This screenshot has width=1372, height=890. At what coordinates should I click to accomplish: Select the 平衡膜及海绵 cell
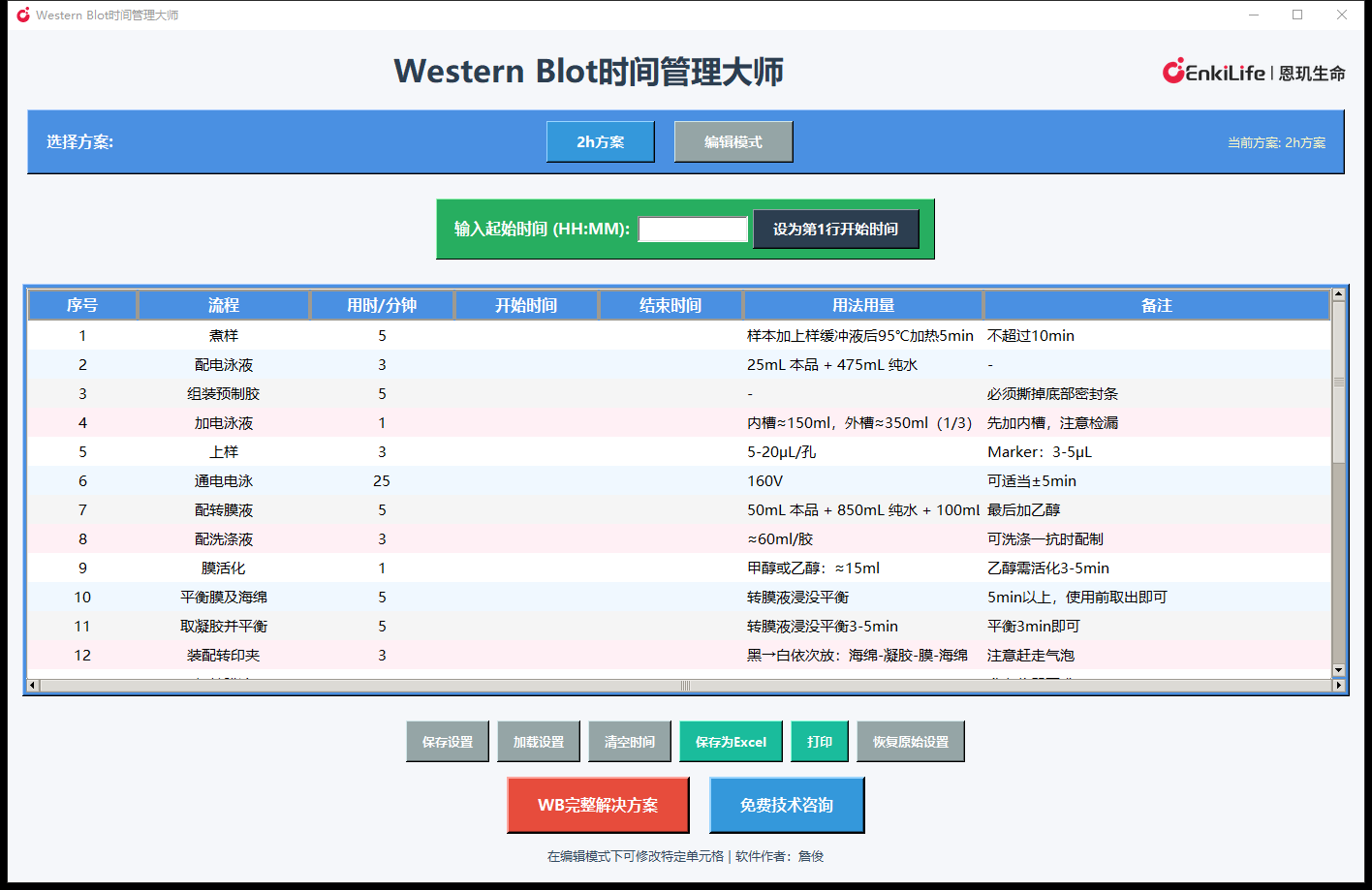224,597
